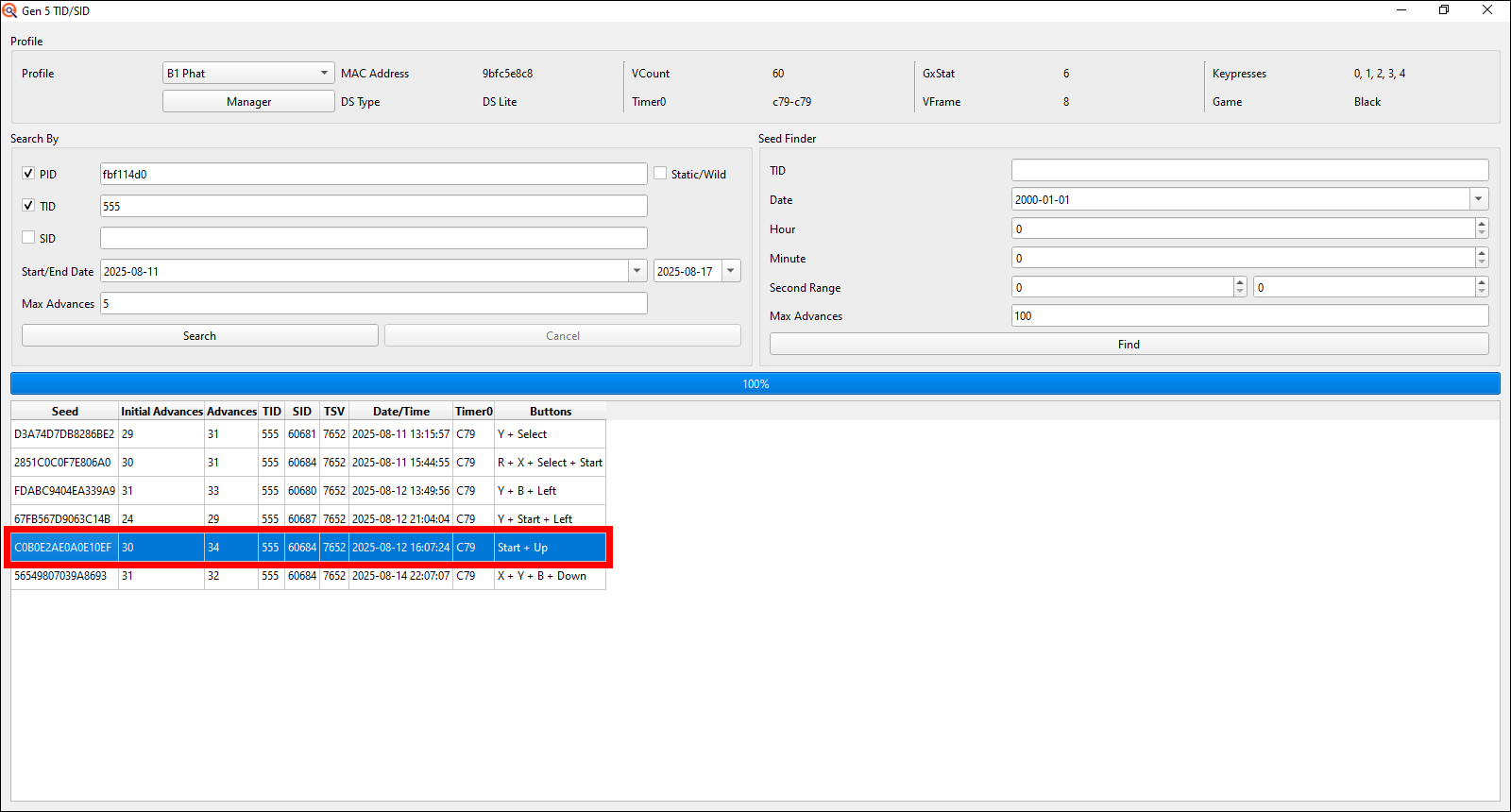Increment the Hour spinner up arrow
The height and width of the screenshot is (812, 1511).
1481,224
